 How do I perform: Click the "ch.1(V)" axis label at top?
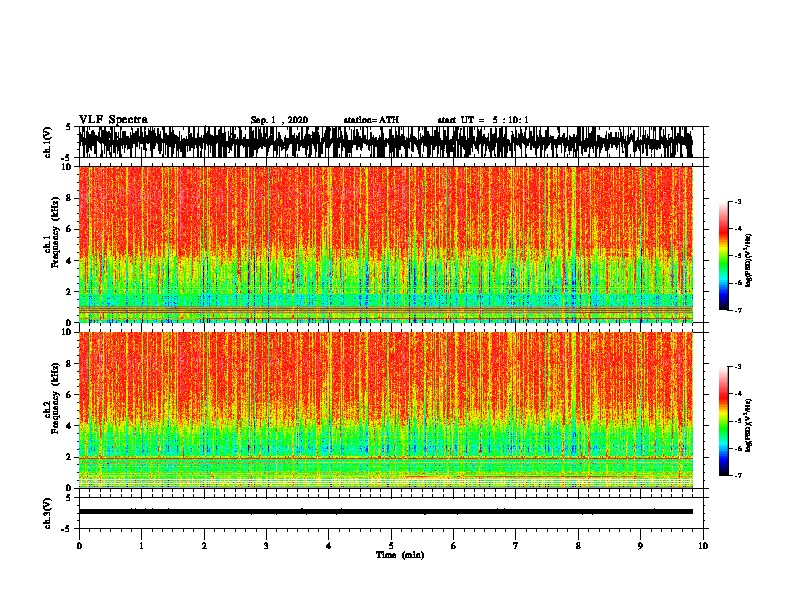click(x=48, y=142)
